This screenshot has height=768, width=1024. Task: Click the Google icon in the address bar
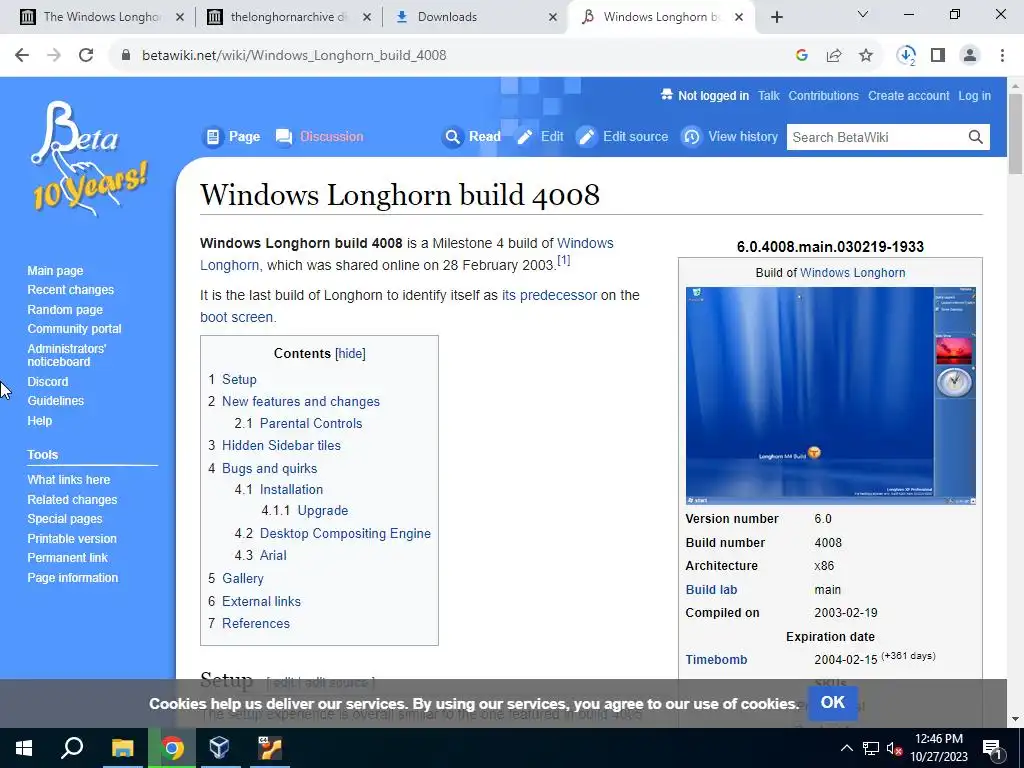tap(802, 56)
